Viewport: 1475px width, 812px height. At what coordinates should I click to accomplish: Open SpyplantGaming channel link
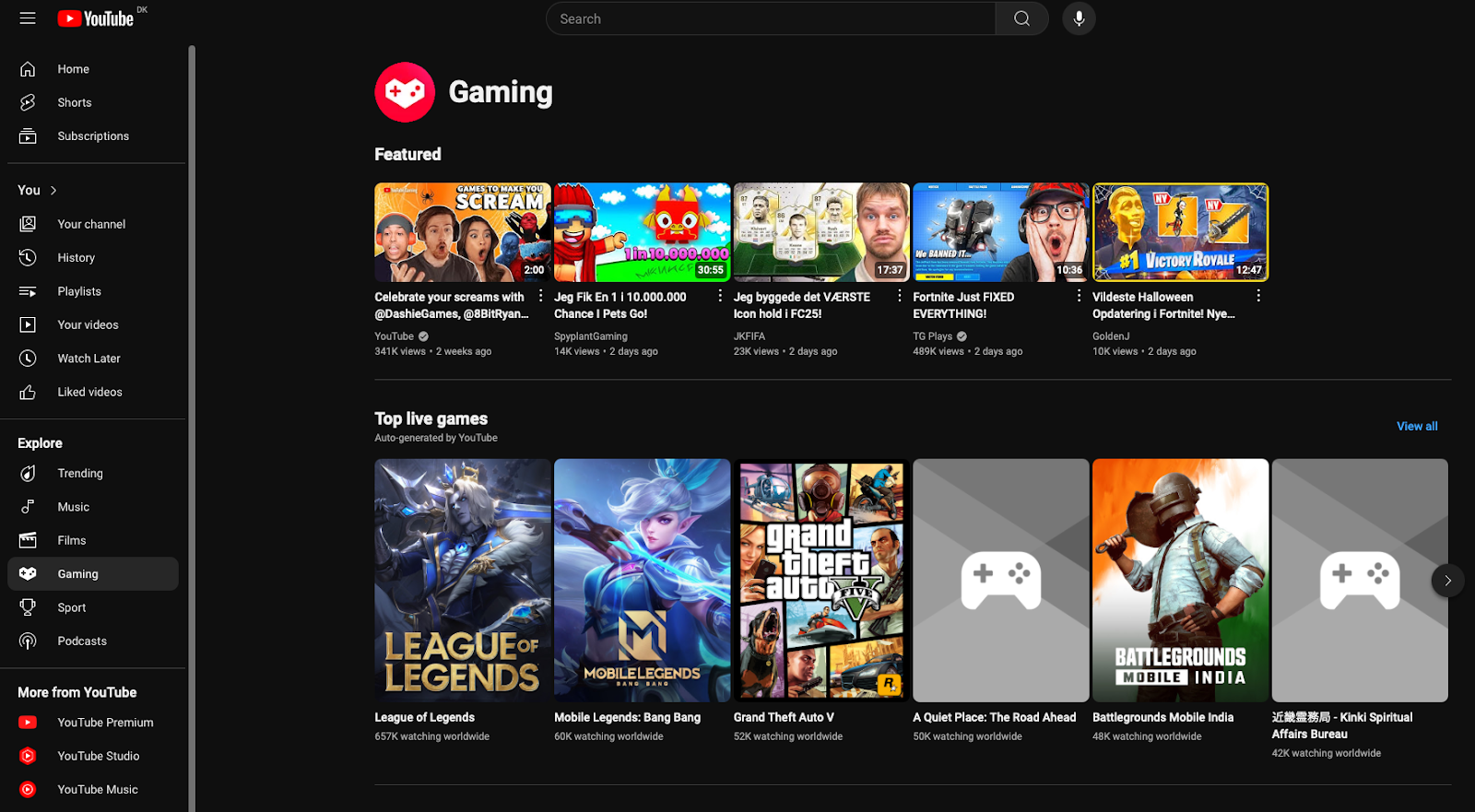591,336
